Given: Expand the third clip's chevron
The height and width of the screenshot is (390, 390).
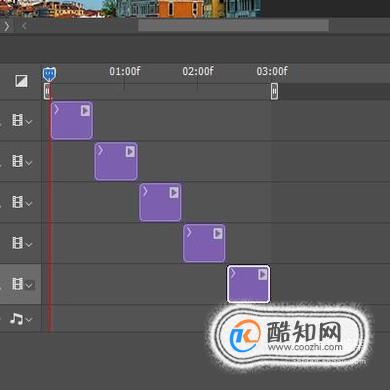Looking at the screenshot, I should [x=145, y=191].
